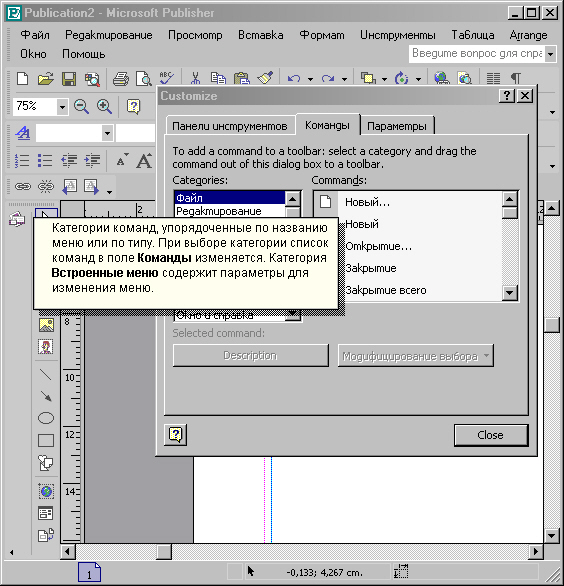Click the numbered list icon
Viewport: 564px width, 586px height.
coord(22,161)
